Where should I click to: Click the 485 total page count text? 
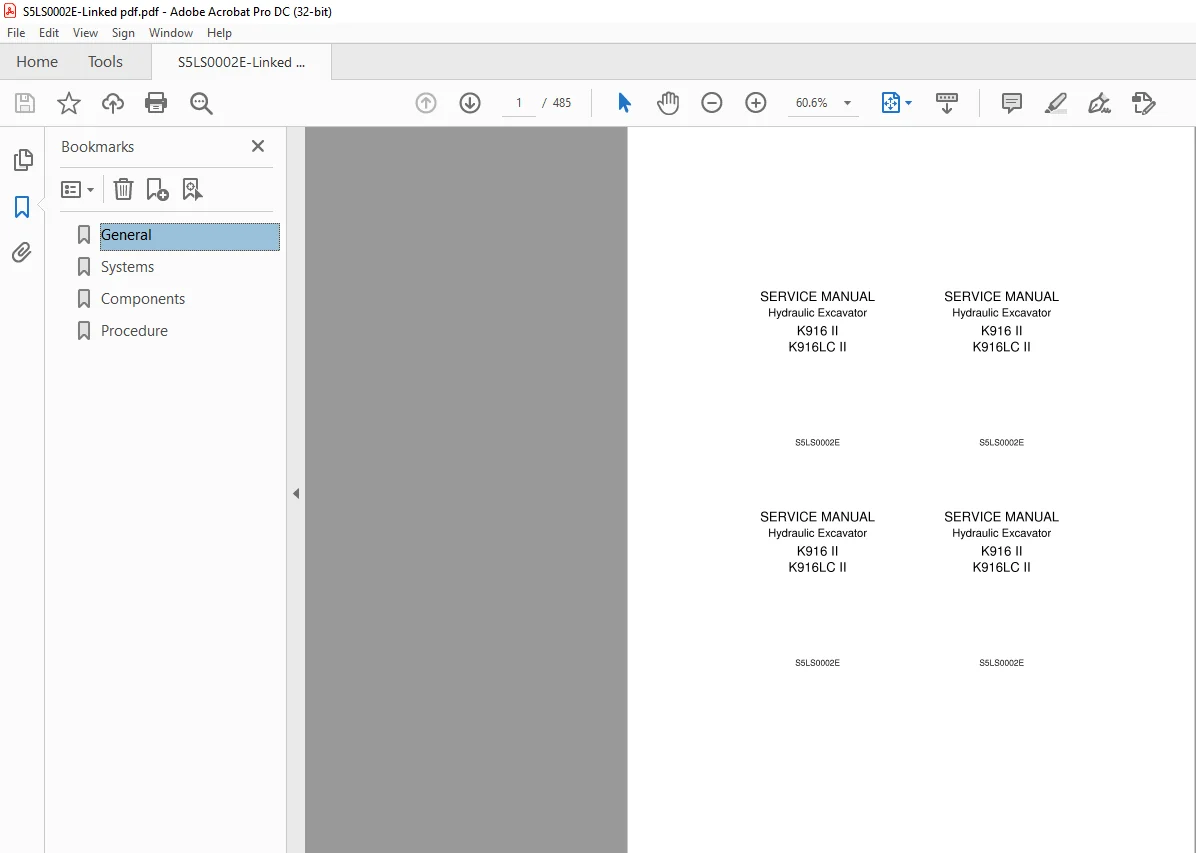click(x=562, y=103)
